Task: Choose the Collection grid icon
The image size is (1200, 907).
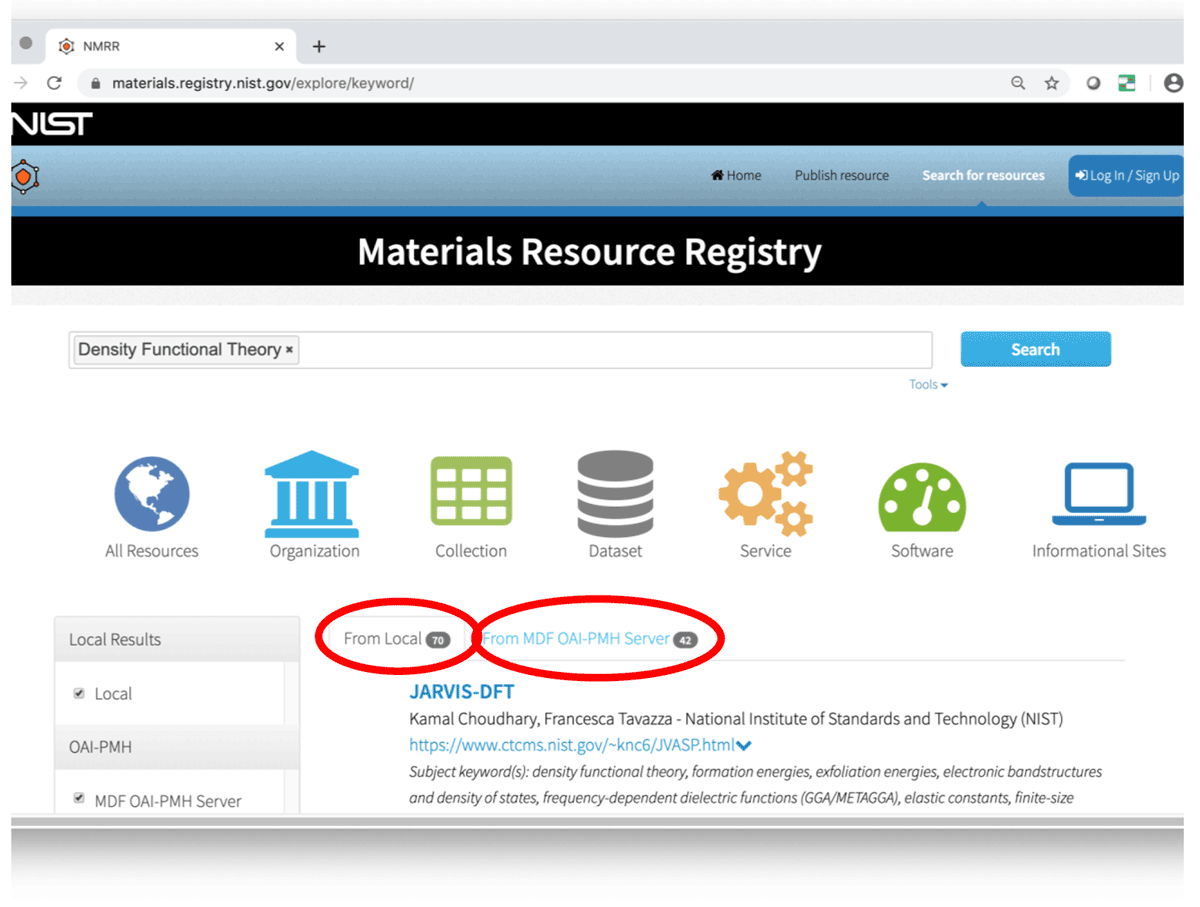Action: click(x=471, y=491)
